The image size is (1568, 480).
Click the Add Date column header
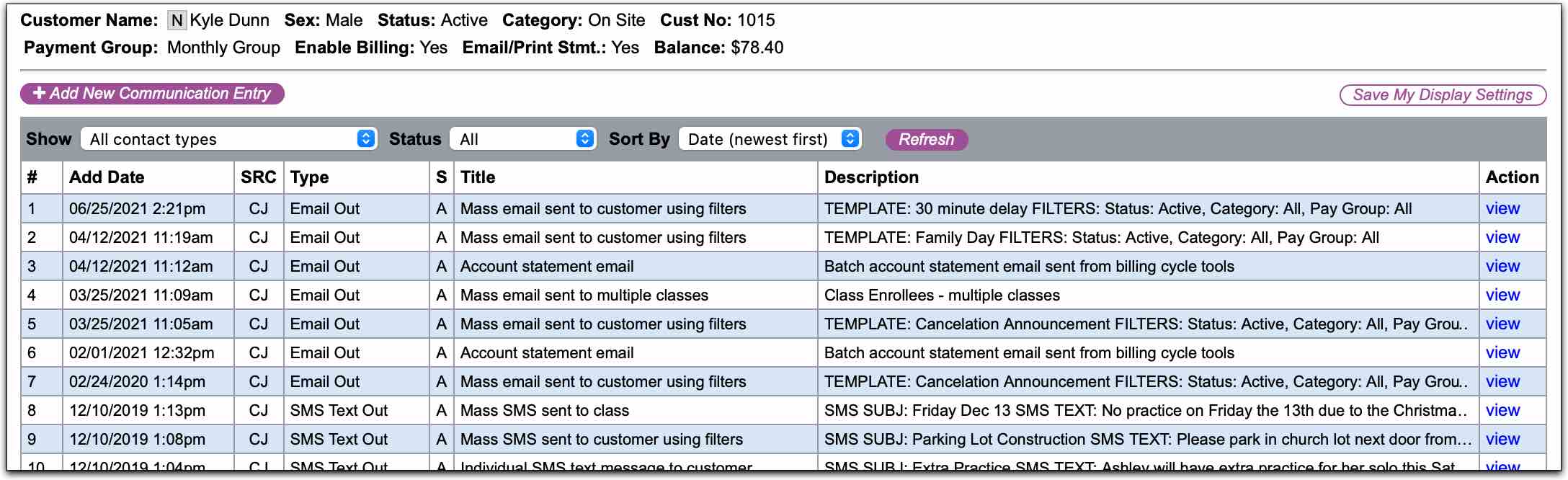pyautogui.click(x=107, y=177)
